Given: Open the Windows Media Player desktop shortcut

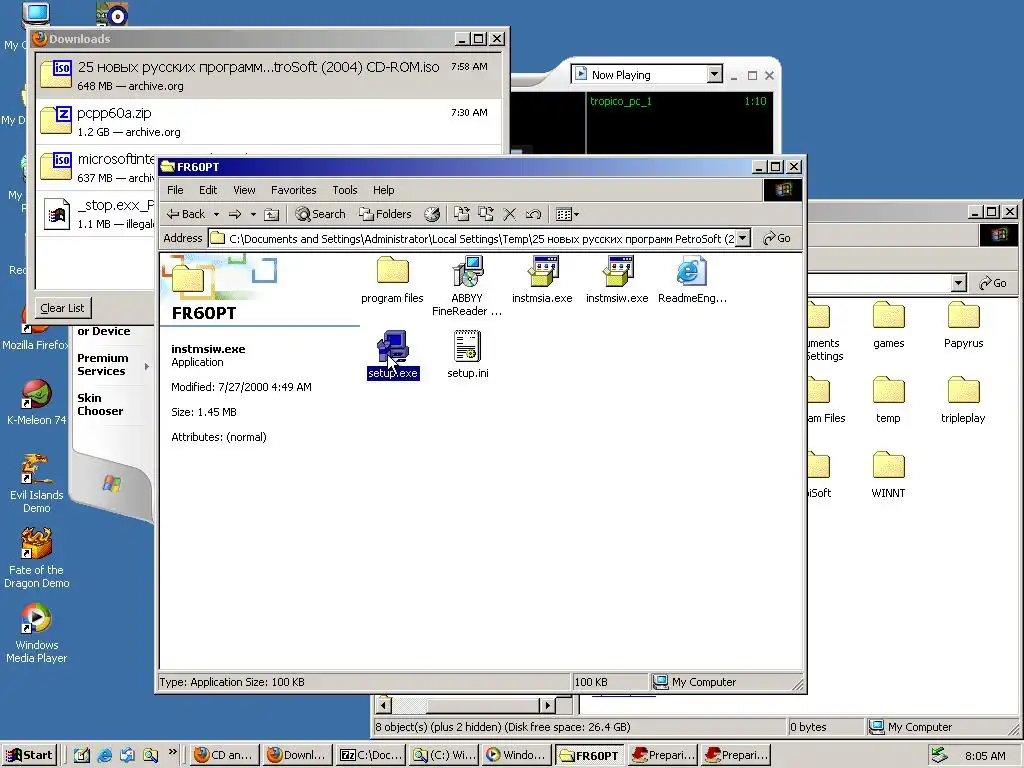Looking at the screenshot, I should point(37,634).
